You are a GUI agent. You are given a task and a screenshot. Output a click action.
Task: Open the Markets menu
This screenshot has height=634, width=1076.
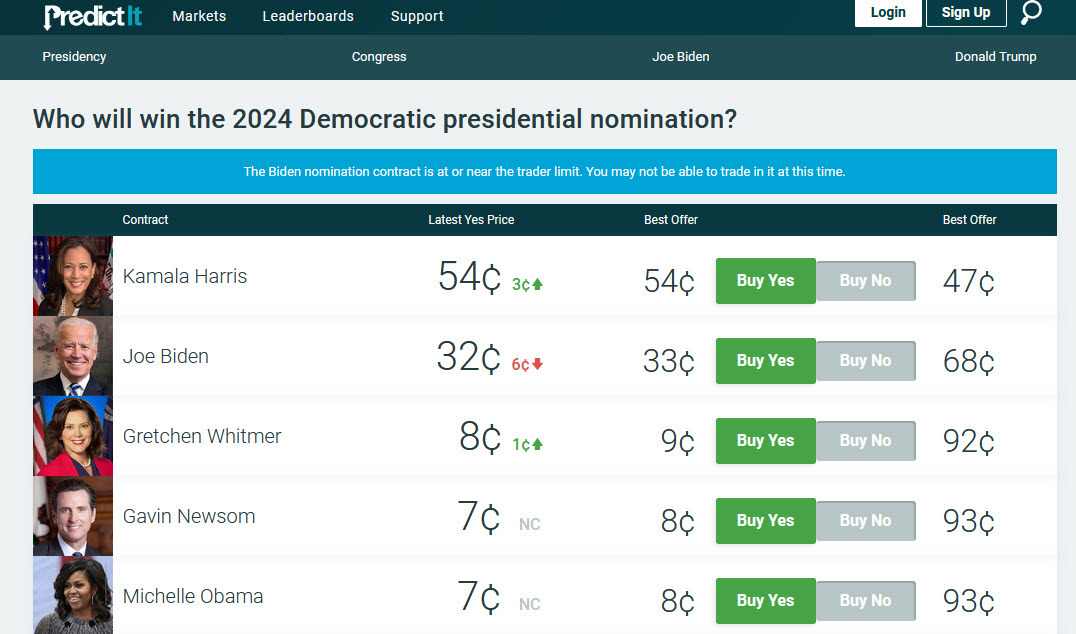[x=199, y=16]
